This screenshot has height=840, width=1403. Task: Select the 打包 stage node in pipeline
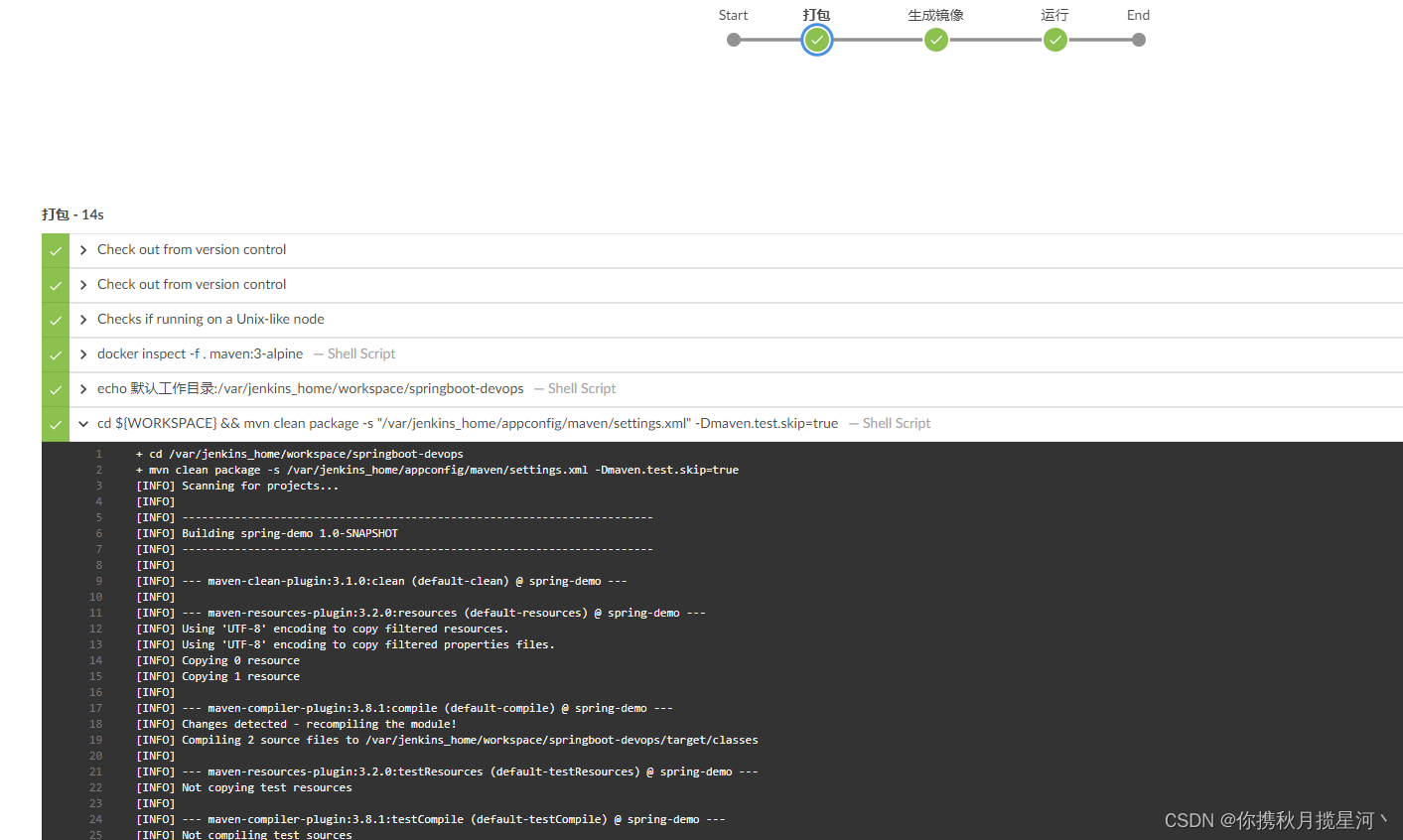coord(817,40)
